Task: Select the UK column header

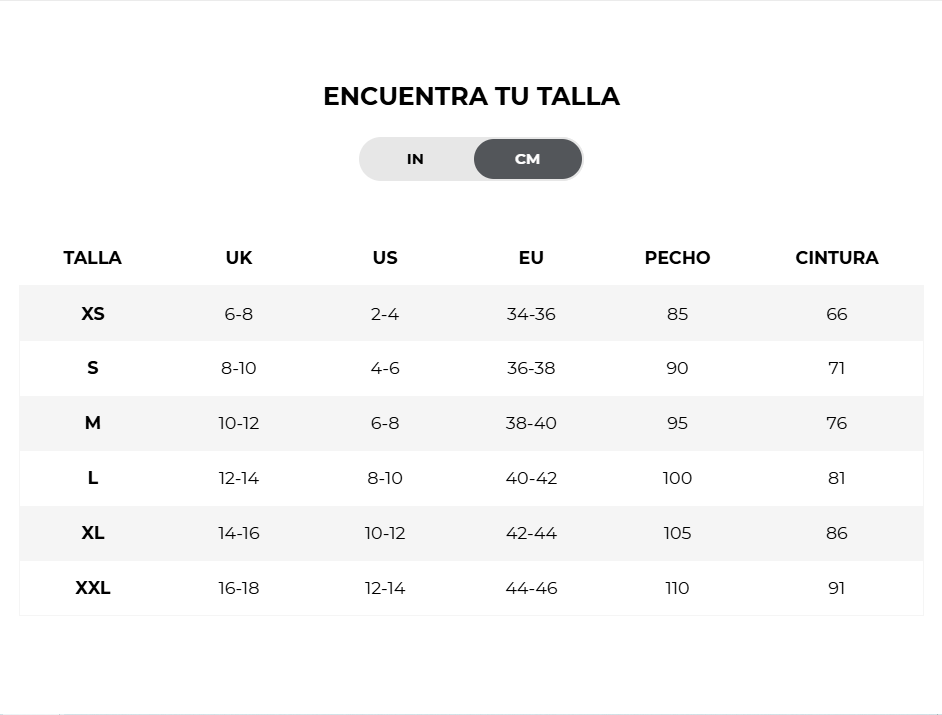Action: [x=239, y=258]
